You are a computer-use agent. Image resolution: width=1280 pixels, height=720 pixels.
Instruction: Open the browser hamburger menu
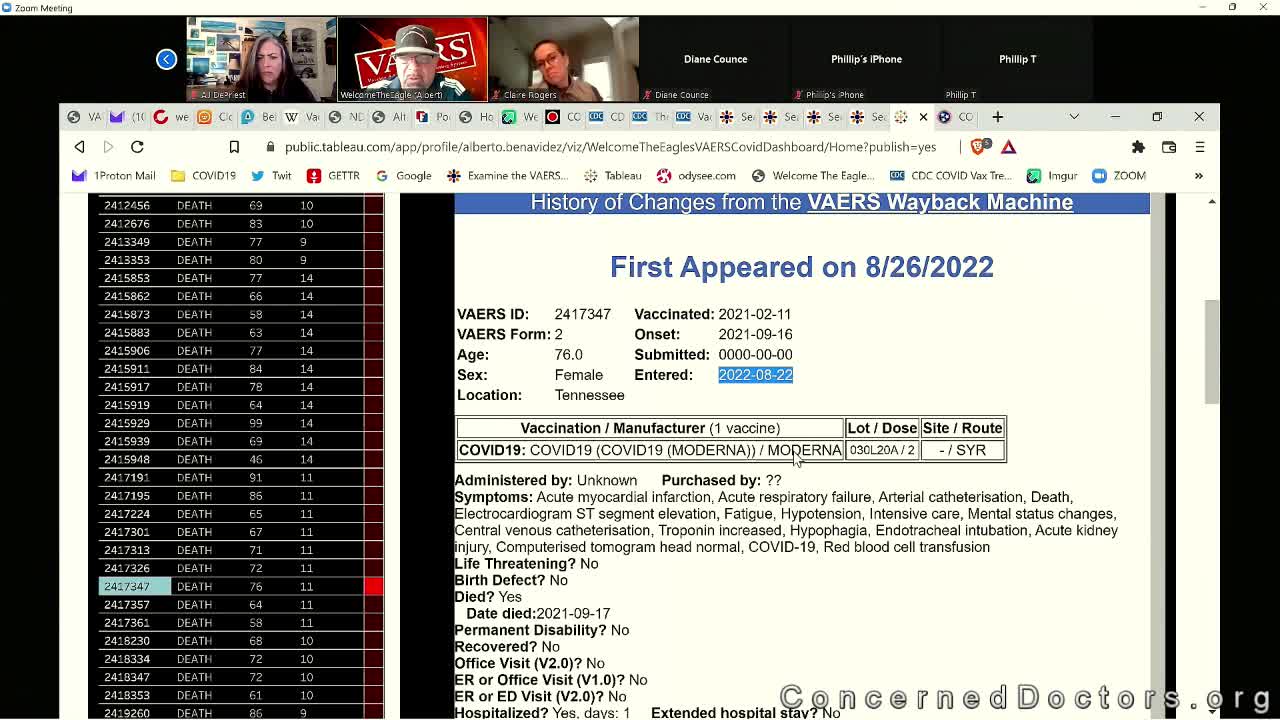(1200, 147)
